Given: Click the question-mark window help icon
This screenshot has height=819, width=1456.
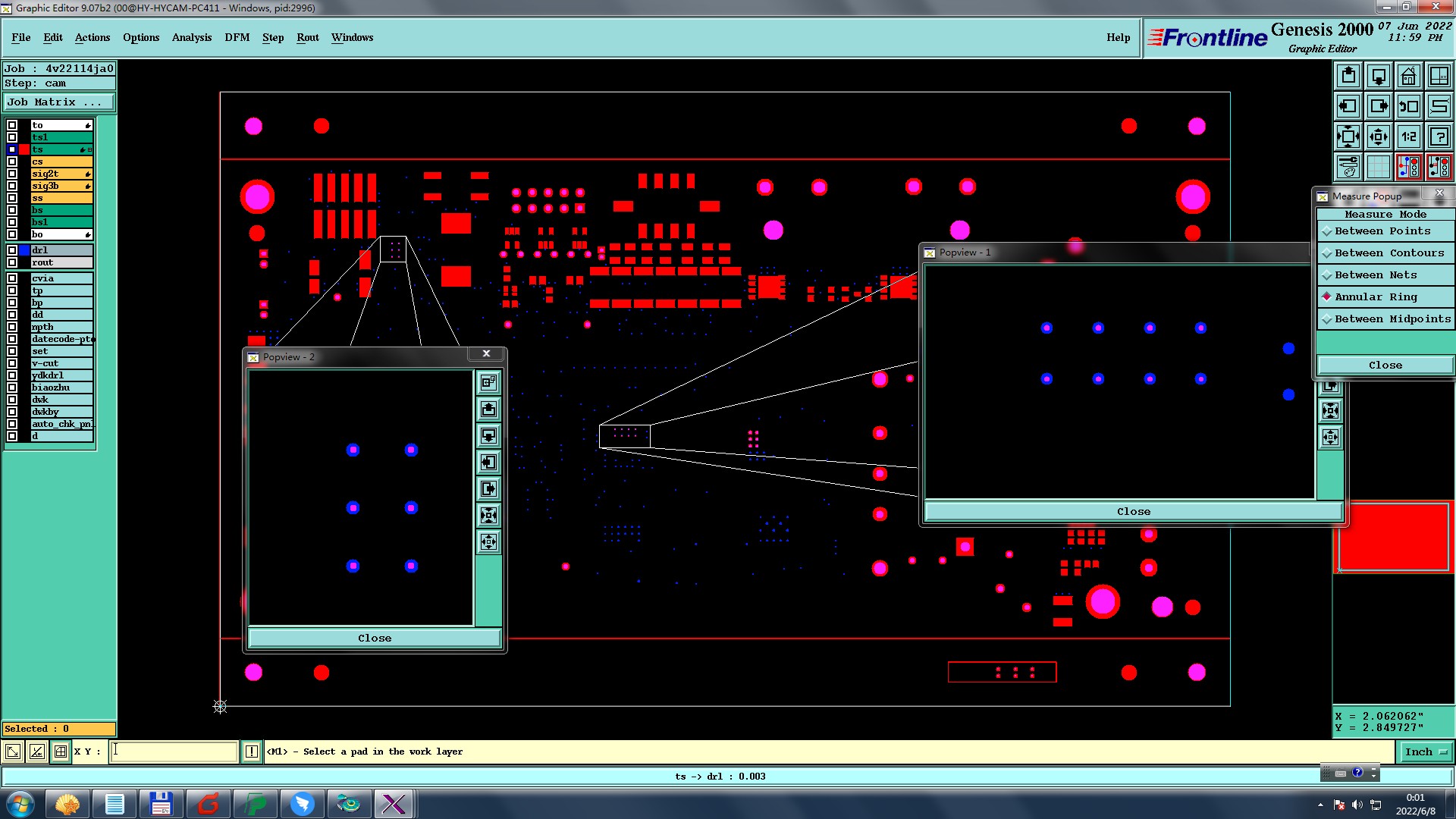Looking at the screenshot, I should click(x=1439, y=136).
